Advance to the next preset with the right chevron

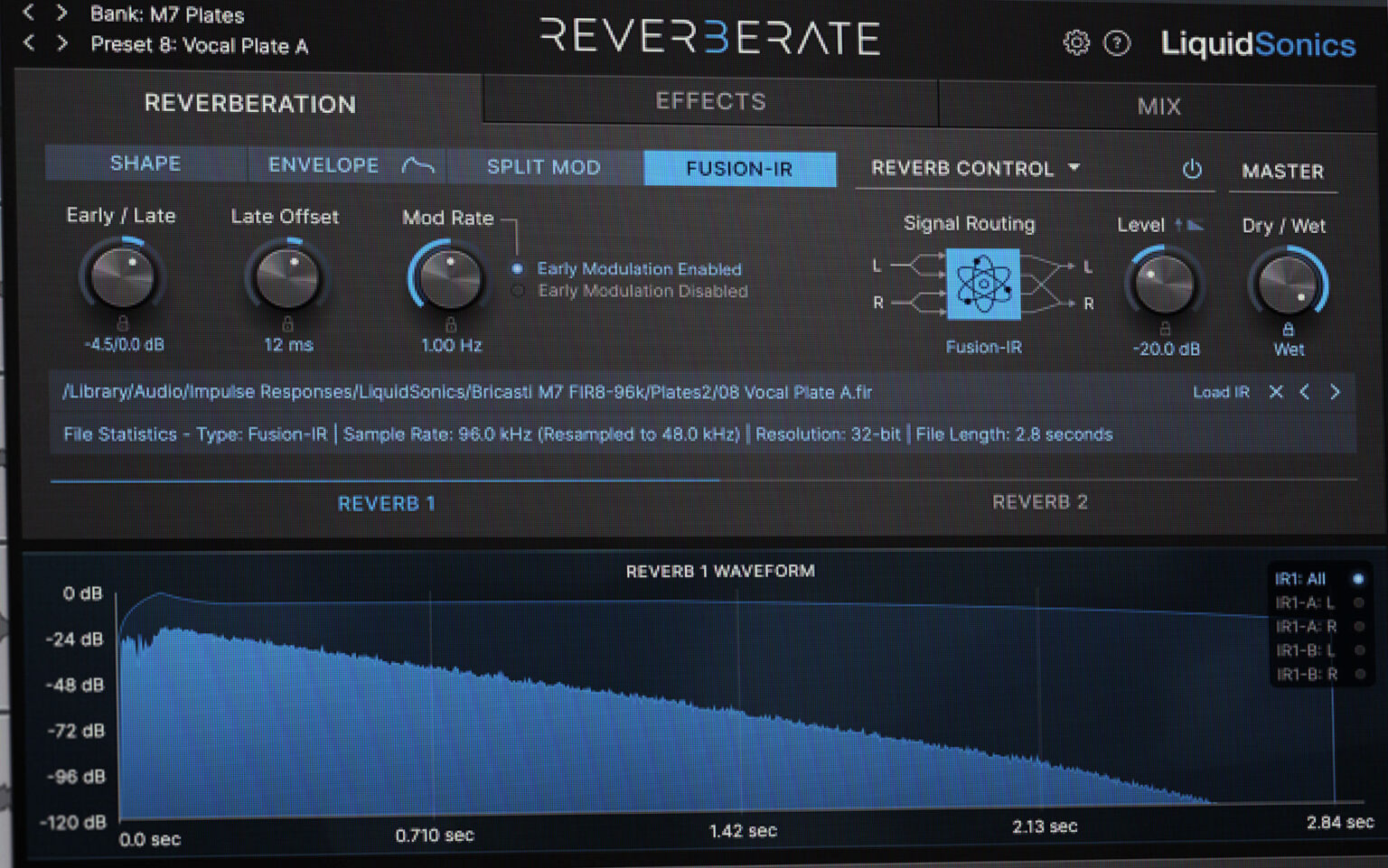pyautogui.click(x=60, y=44)
